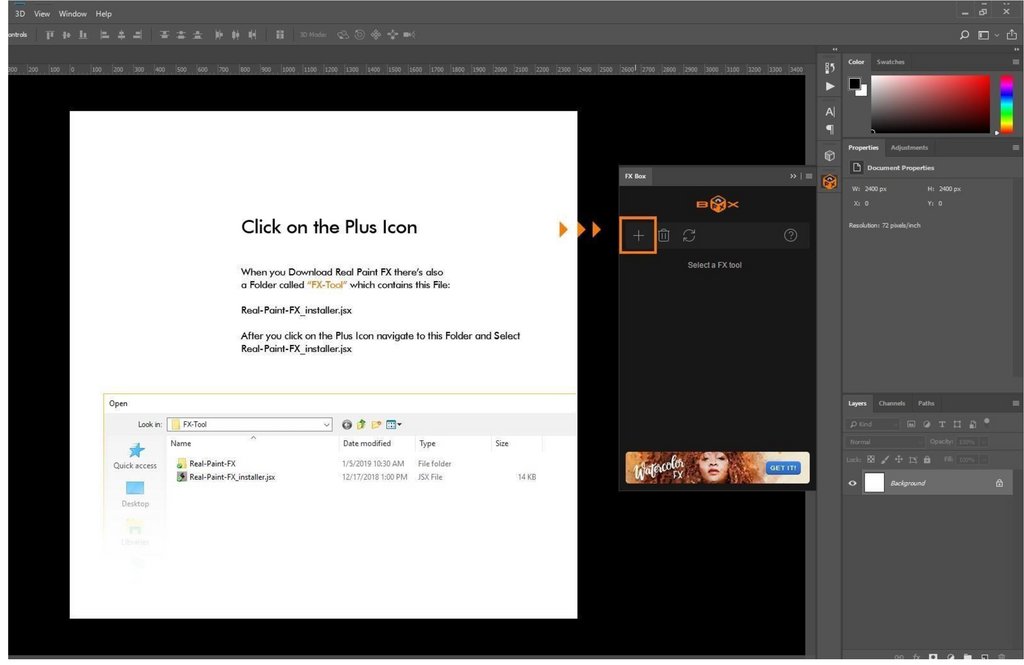Click the plus icon in FX Box

click(x=638, y=236)
